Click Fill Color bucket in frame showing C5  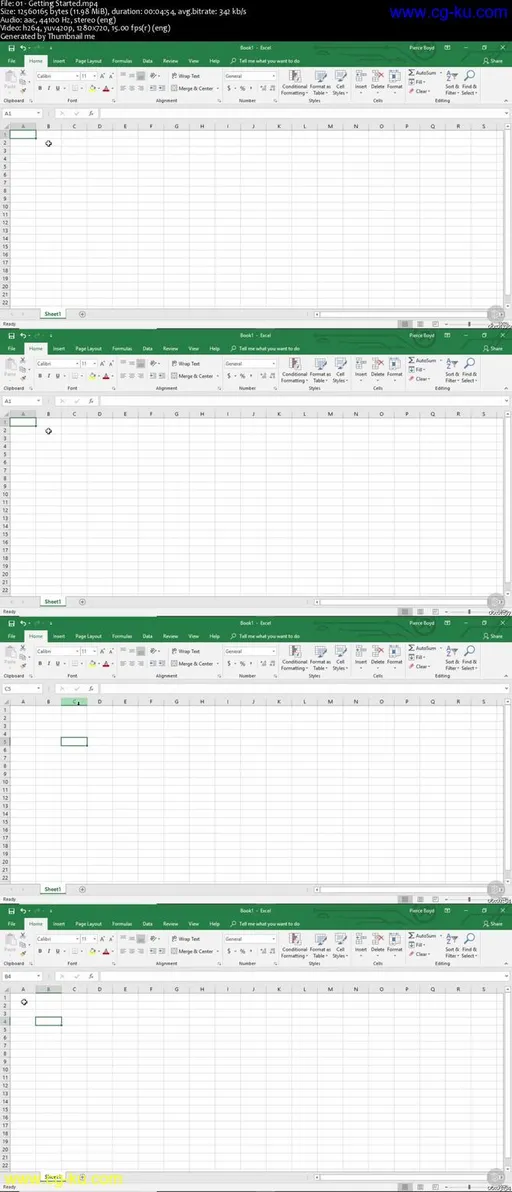click(91, 664)
